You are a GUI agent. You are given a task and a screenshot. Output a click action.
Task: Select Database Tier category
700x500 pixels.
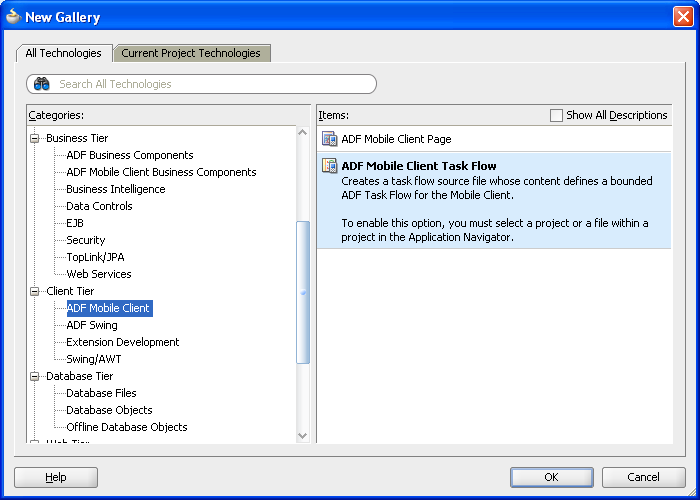click(80, 376)
